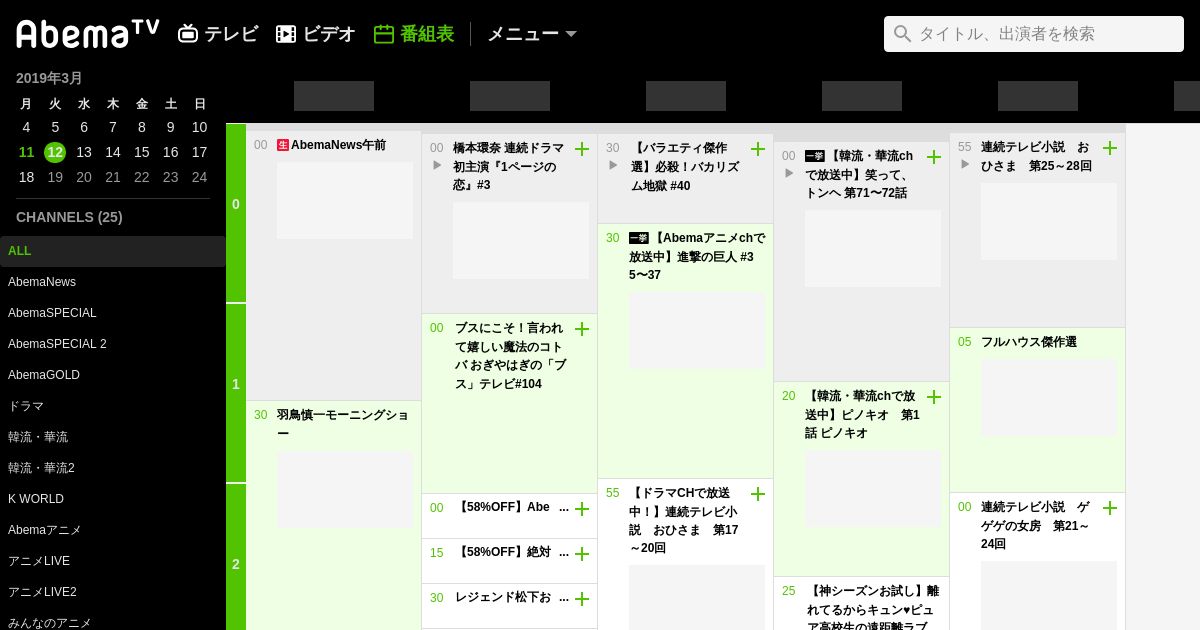1200x630 pixels.
Task: Click the first channel header logo
Action: tap(334, 96)
